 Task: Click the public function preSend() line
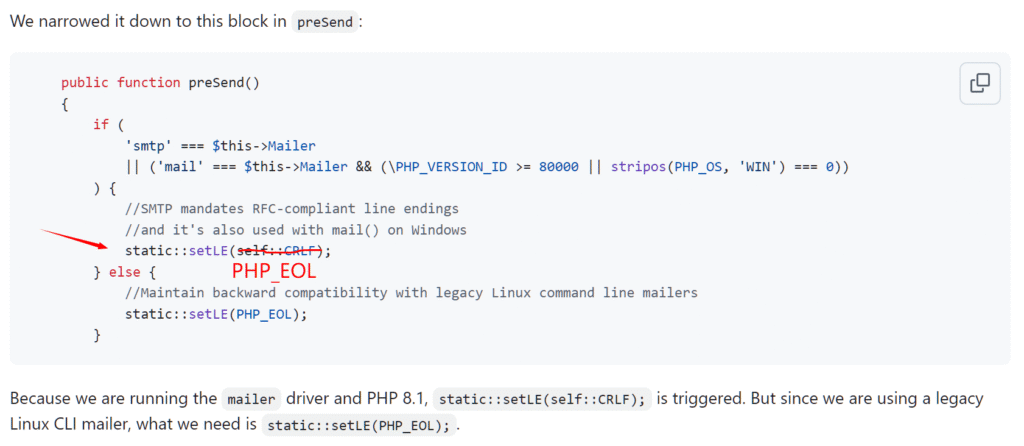pos(160,83)
